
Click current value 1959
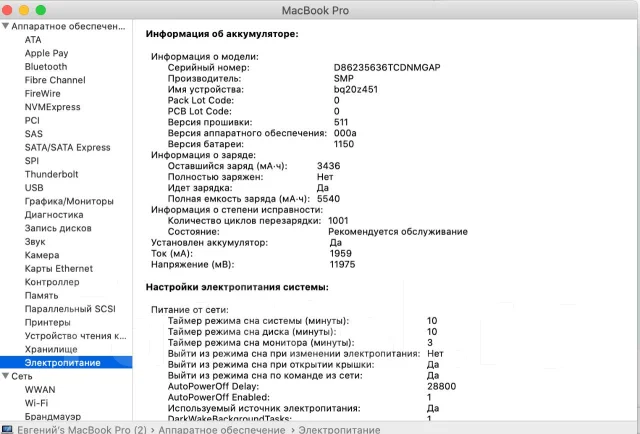point(340,254)
